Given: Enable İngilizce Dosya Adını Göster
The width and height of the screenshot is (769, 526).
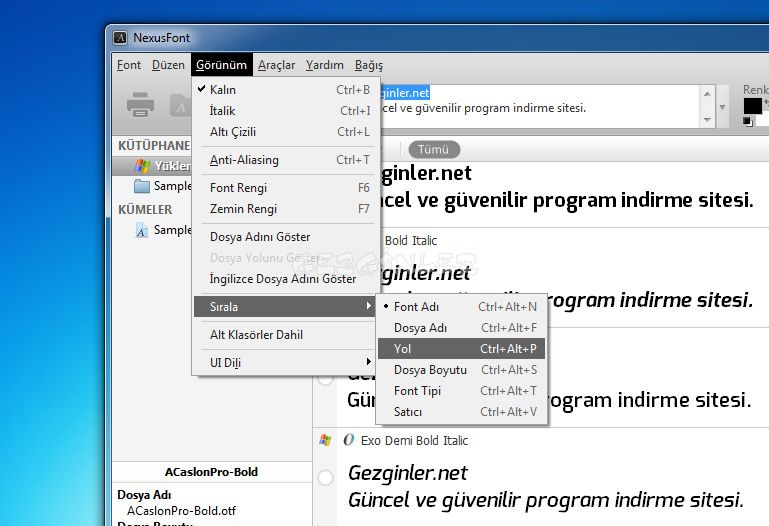Looking at the screenshot, I should [x=286, y=279].
